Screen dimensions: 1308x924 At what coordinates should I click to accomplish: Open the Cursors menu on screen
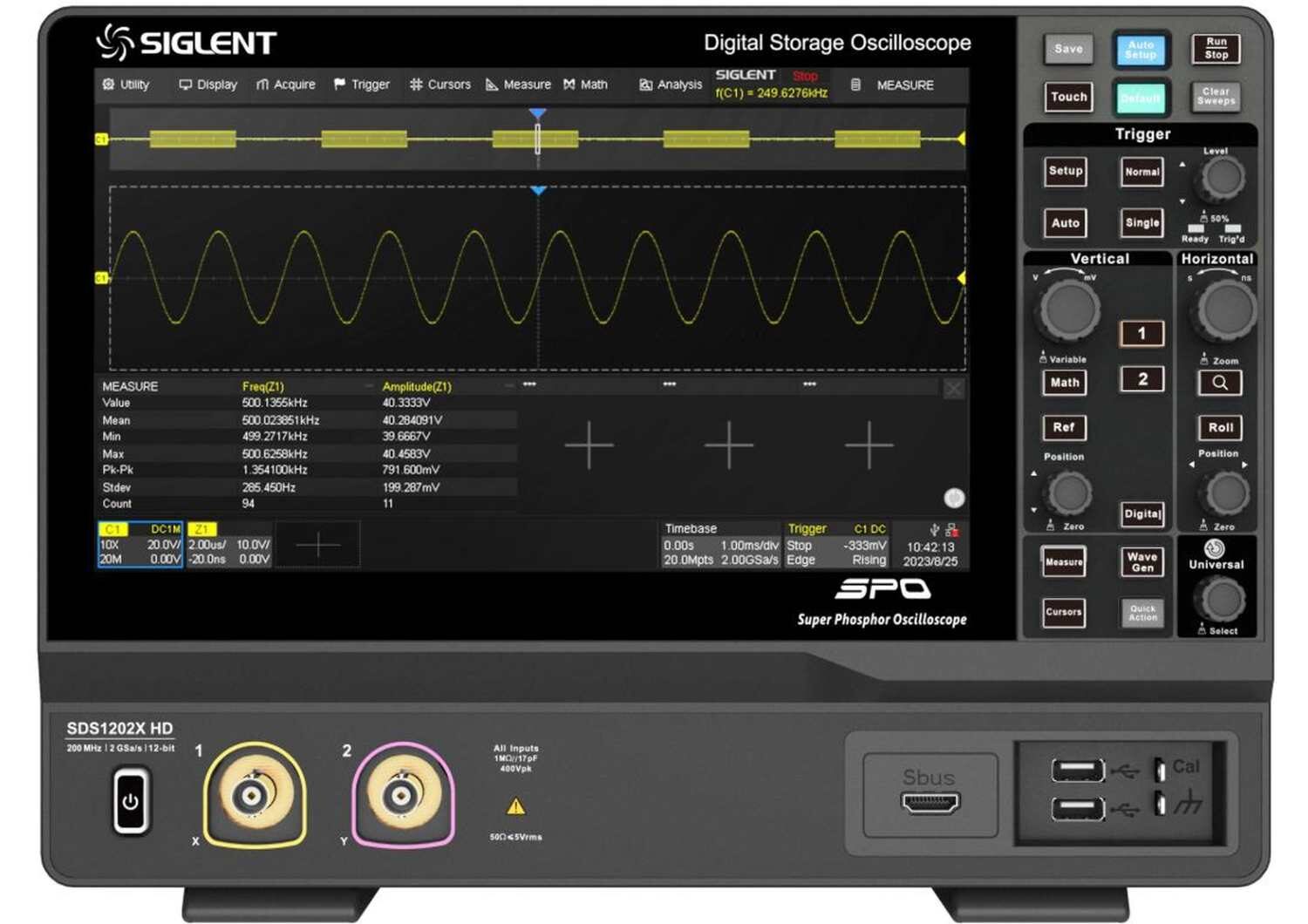click(439, 85)
